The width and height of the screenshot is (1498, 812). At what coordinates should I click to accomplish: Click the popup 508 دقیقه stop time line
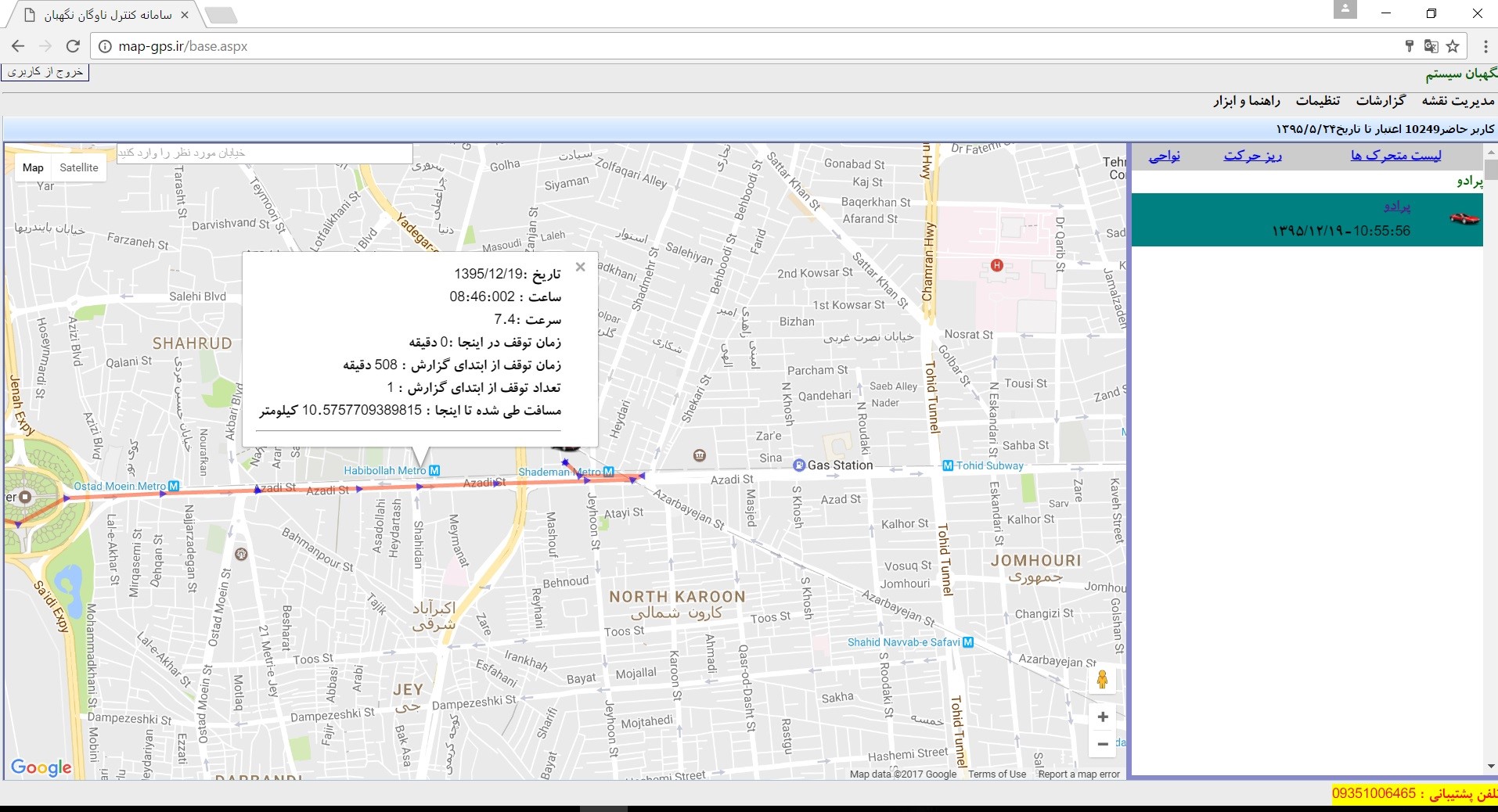452,365
